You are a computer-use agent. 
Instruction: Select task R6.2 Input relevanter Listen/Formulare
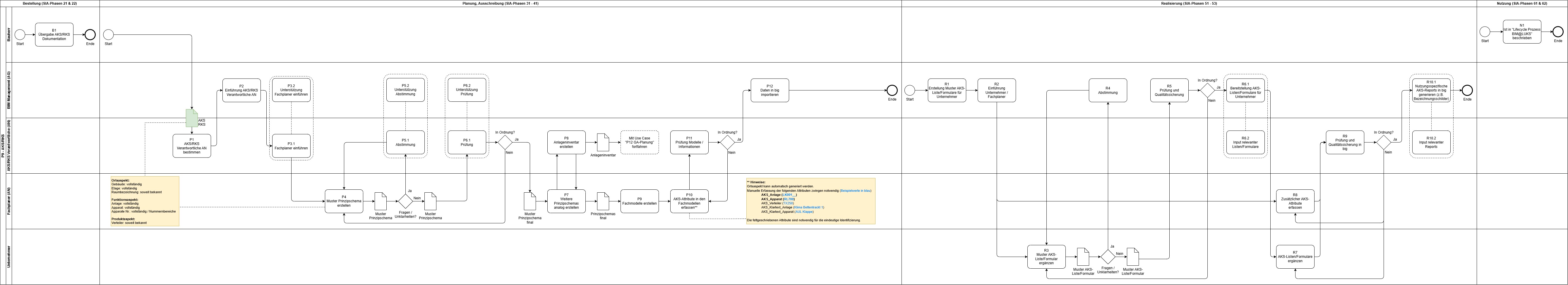point(1245,142)
